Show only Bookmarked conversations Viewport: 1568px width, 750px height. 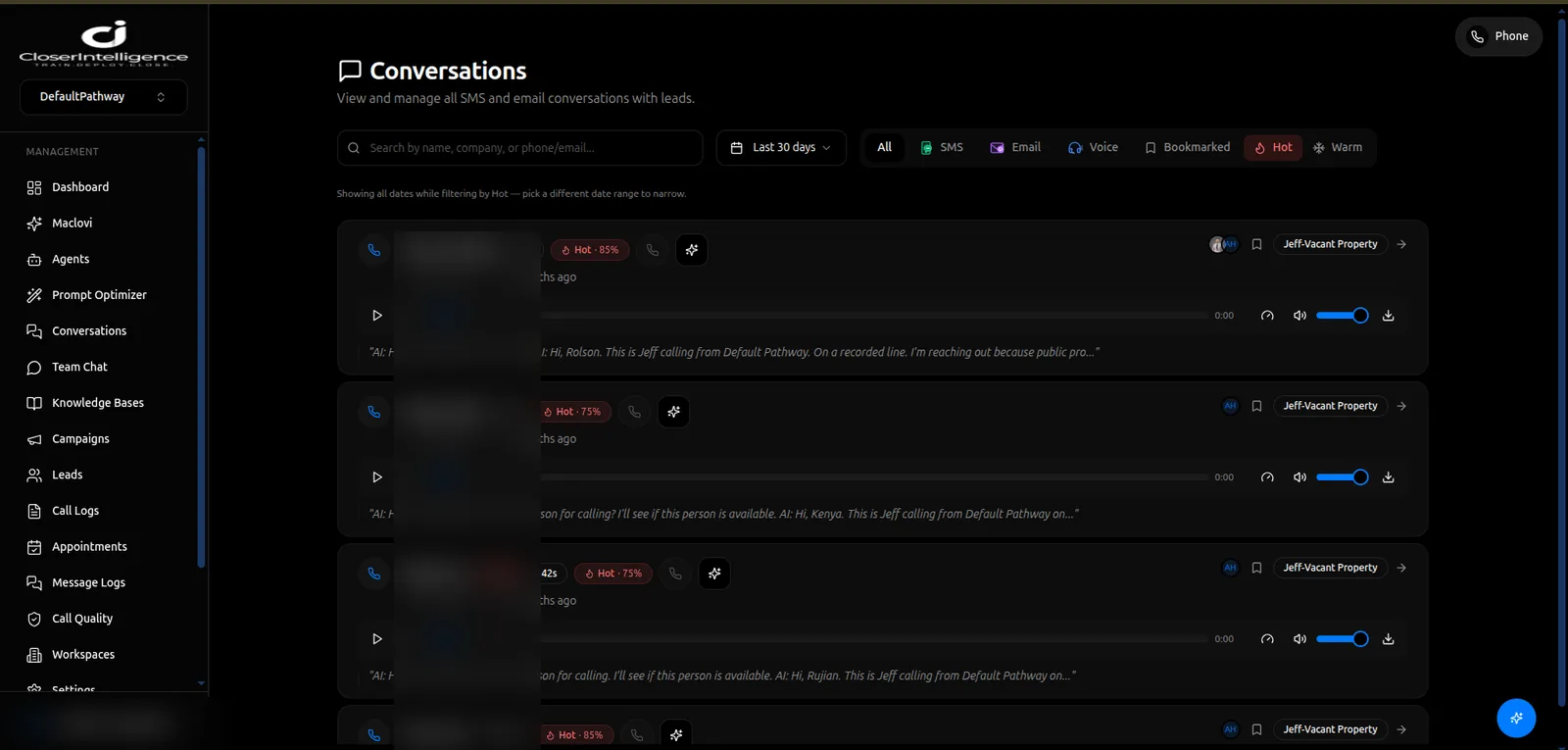point(1187,148)
